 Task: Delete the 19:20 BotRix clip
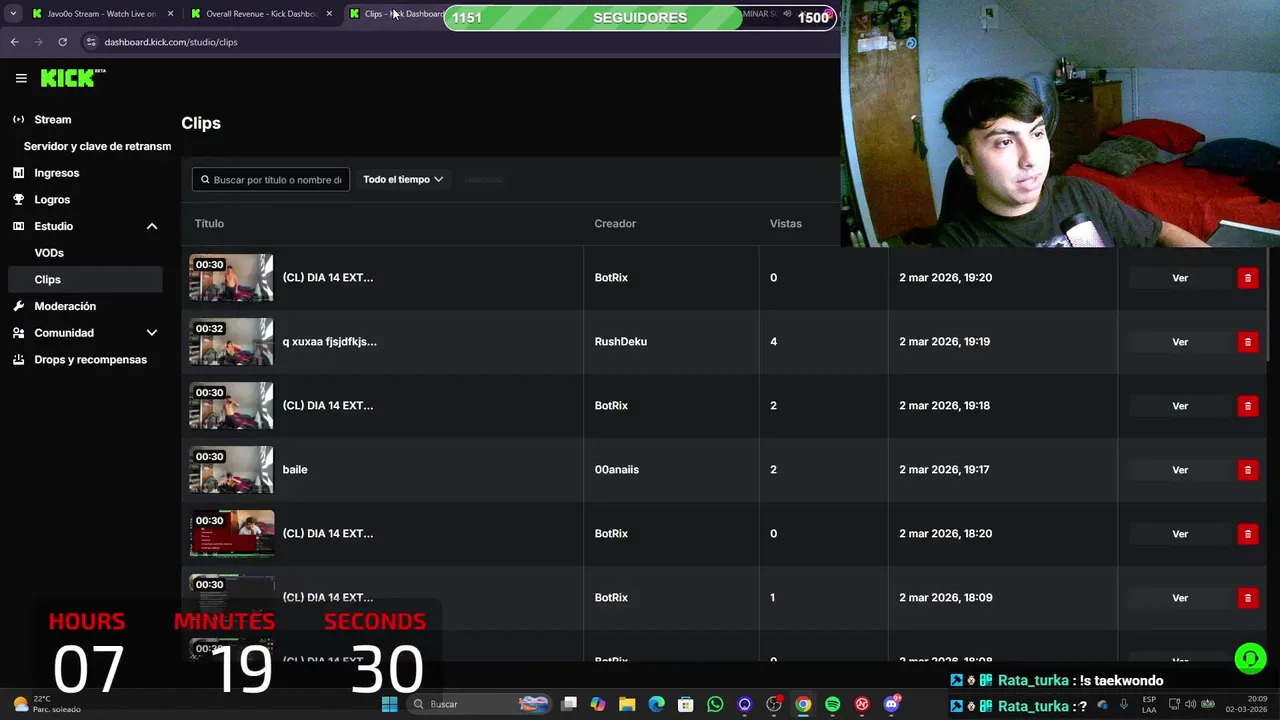click(x=1247, y=278)
